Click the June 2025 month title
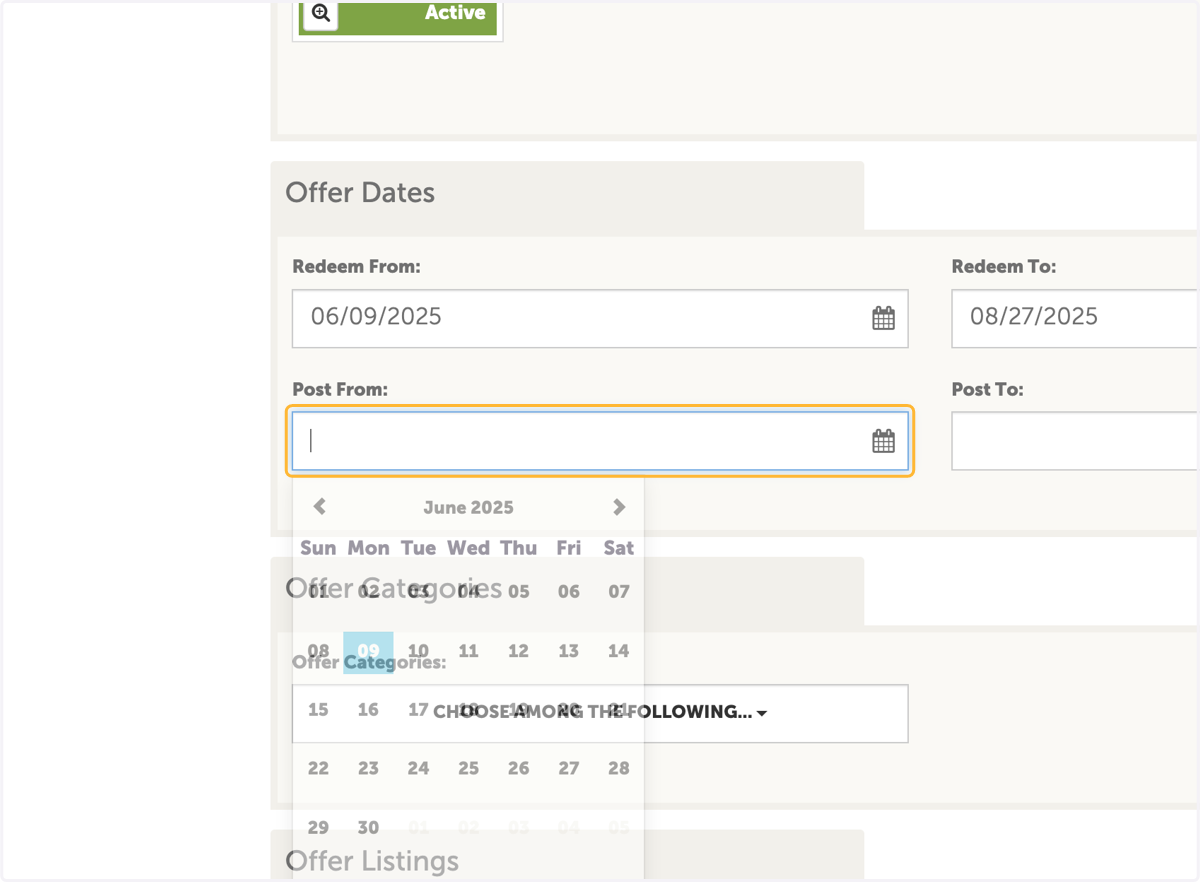The image size is (1200, 882). 468,508
